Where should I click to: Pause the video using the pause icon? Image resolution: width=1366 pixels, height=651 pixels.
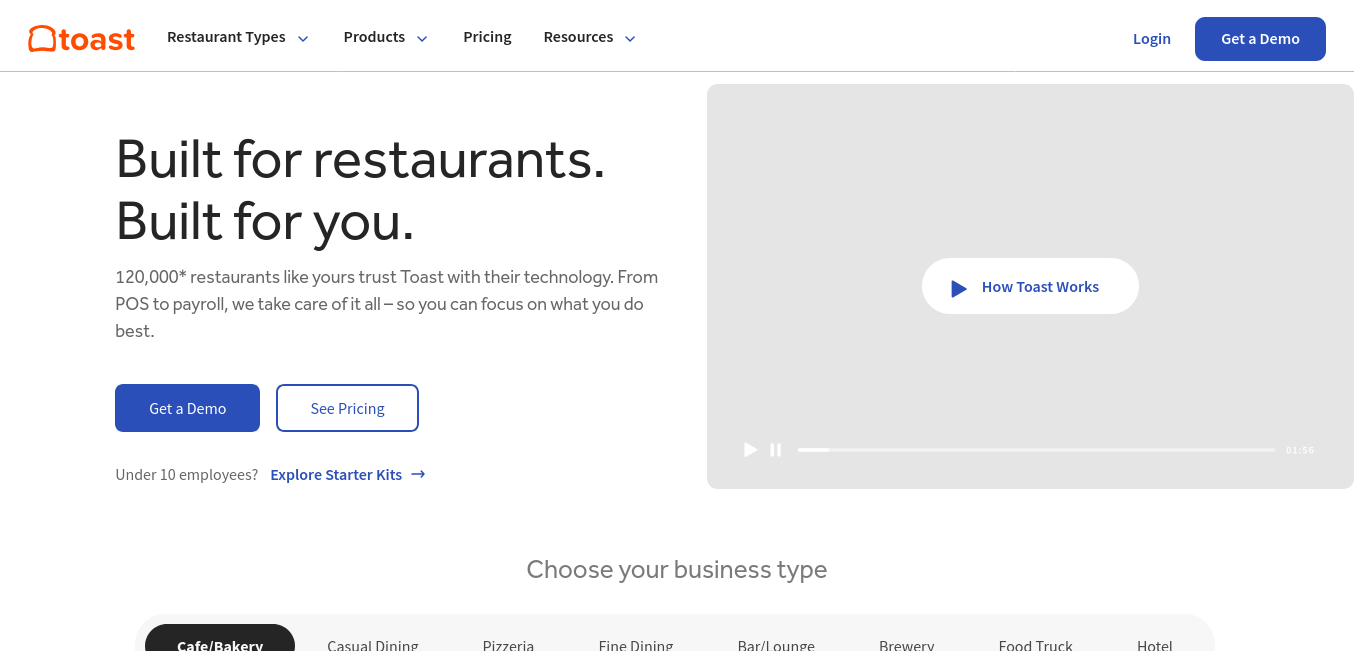(x=776, y=450)
